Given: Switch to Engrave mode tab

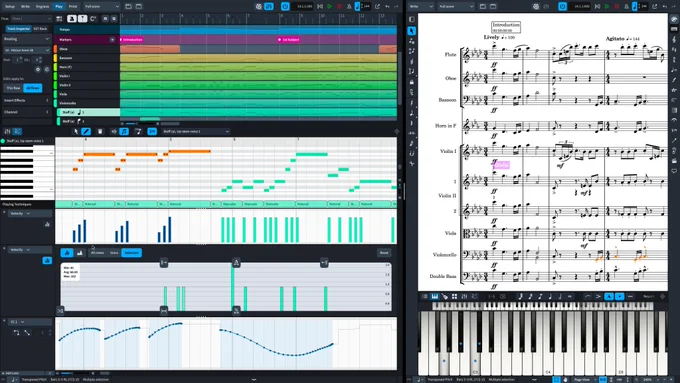Looking at the screenshot, I should (42, 7).
